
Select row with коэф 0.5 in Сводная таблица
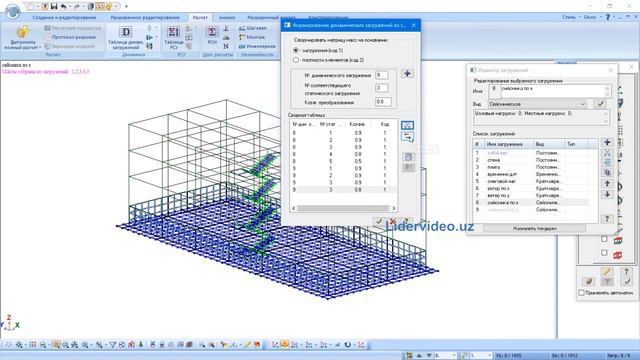(343, 161)
